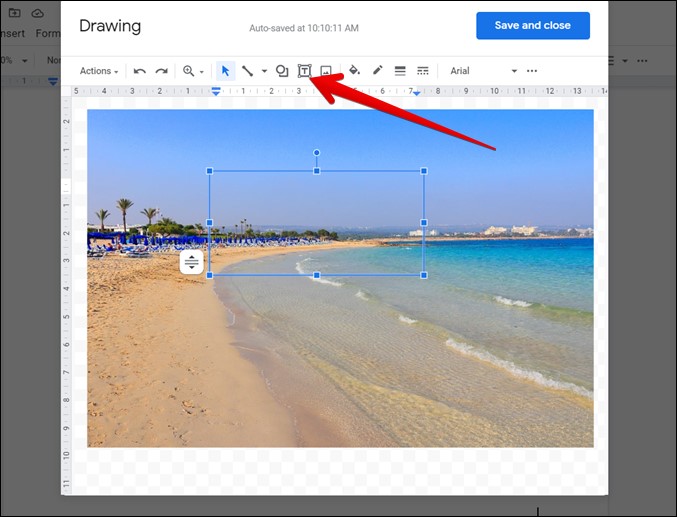
Task: Click the bottom-right resize handle of text box
Action: click(x=424, y=275)
